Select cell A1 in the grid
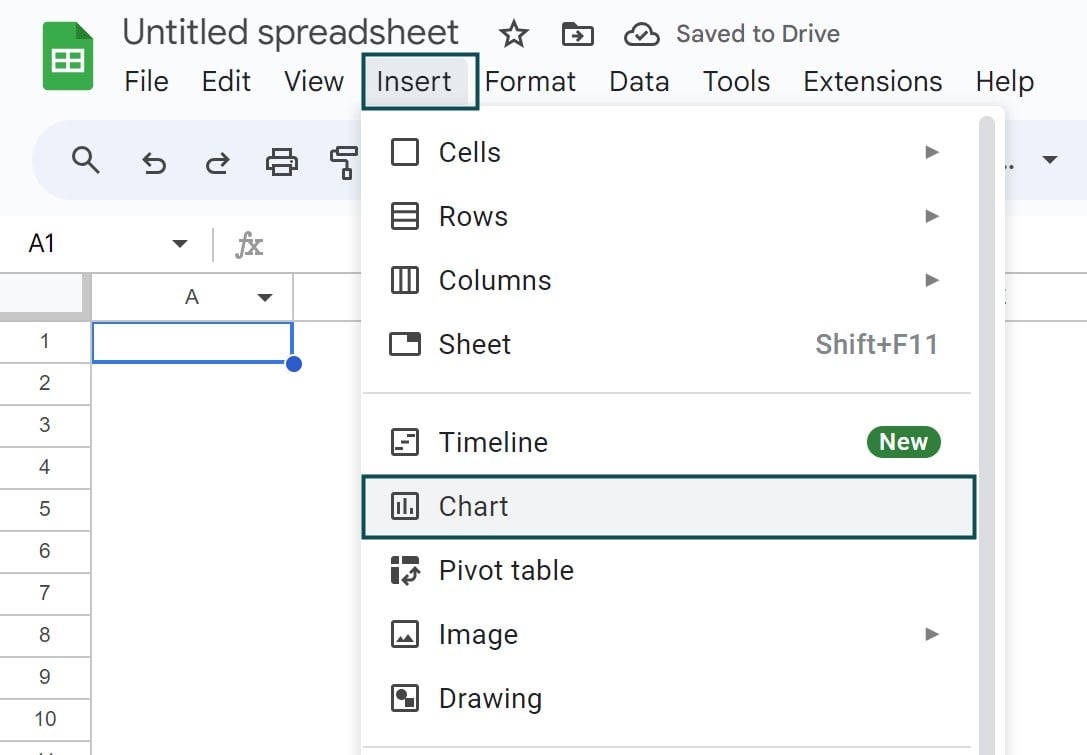The image size is (1087, 755). (x=192, y=340)
